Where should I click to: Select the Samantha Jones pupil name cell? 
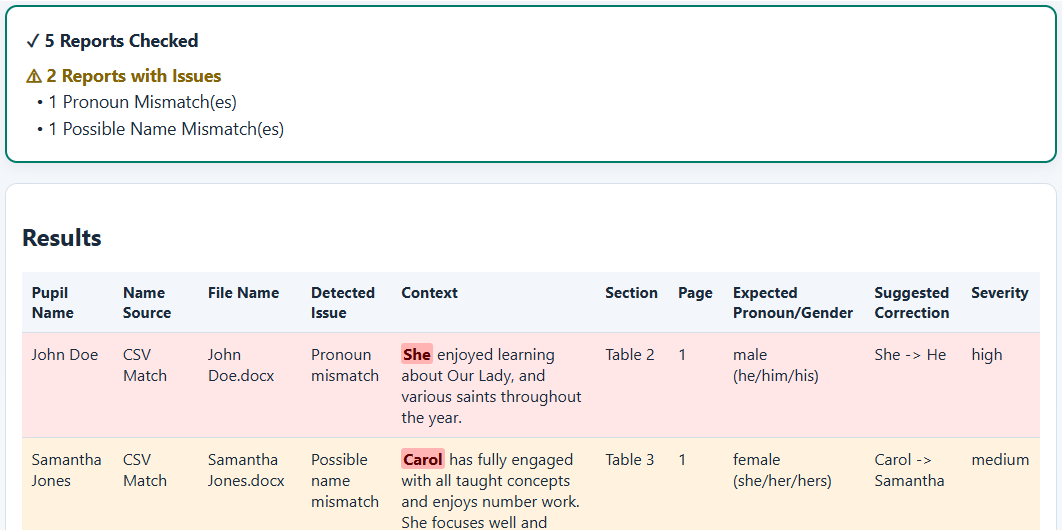coord(66,470)
